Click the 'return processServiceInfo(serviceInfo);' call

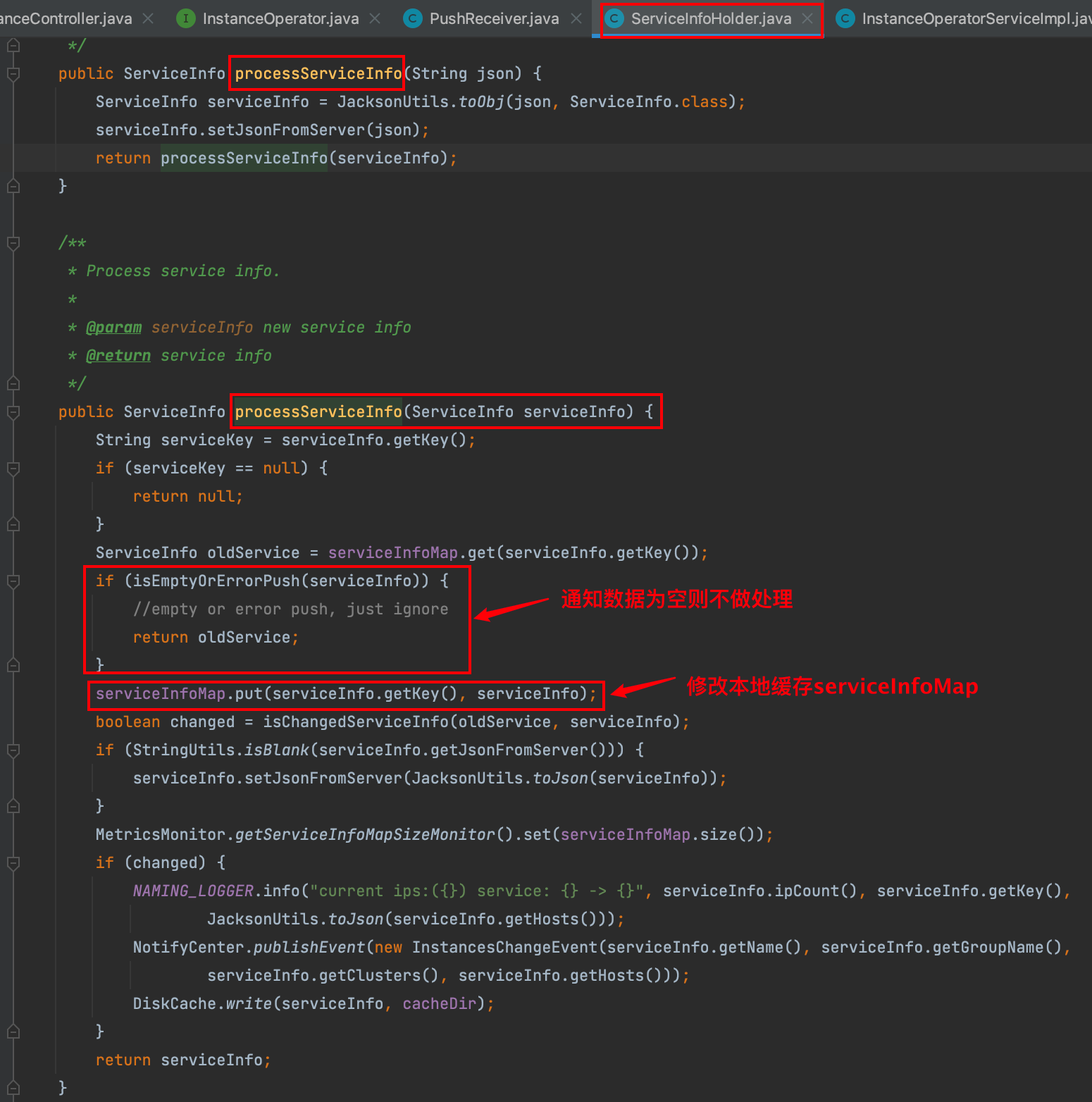click(x=276, y=158)
